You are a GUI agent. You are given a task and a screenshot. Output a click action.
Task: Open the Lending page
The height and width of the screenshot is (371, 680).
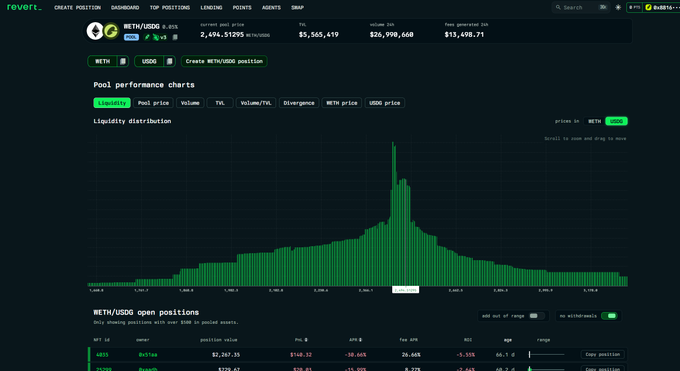(x=211, y=7)
